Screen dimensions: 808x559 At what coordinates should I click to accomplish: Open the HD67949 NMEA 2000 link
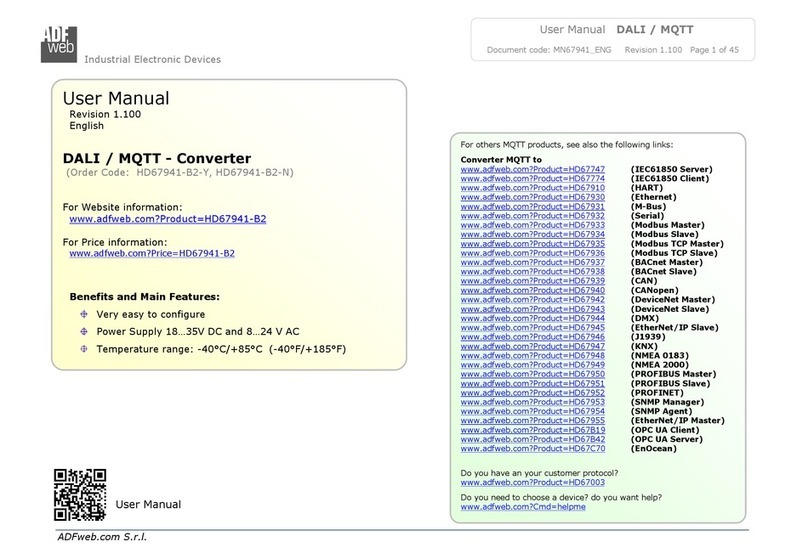[x=533, y=365]
